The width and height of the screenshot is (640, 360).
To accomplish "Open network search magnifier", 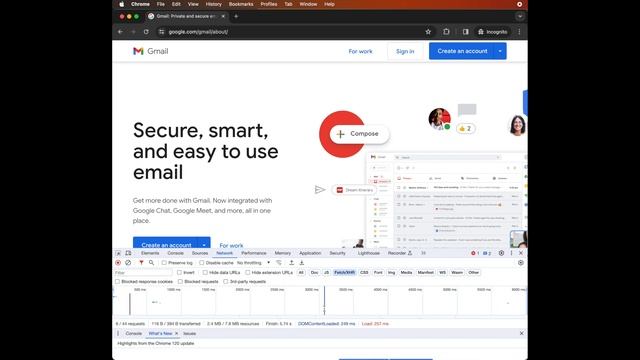I will click(x=151, y=263).
